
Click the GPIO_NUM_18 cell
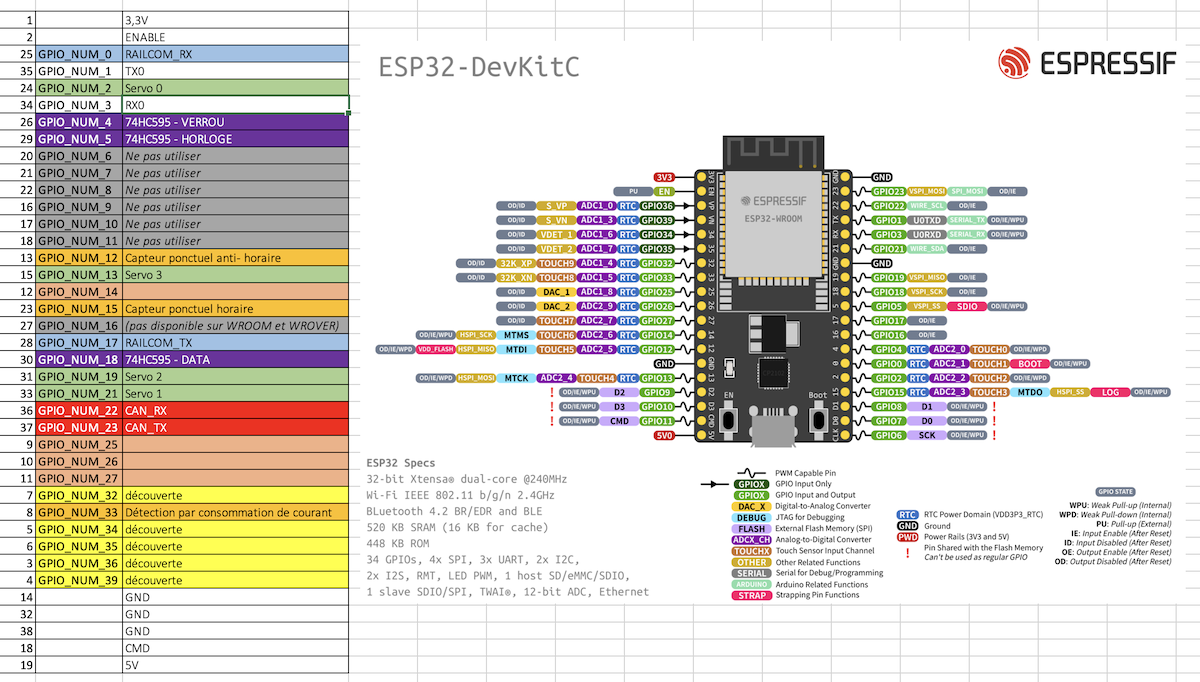[79, 360]
